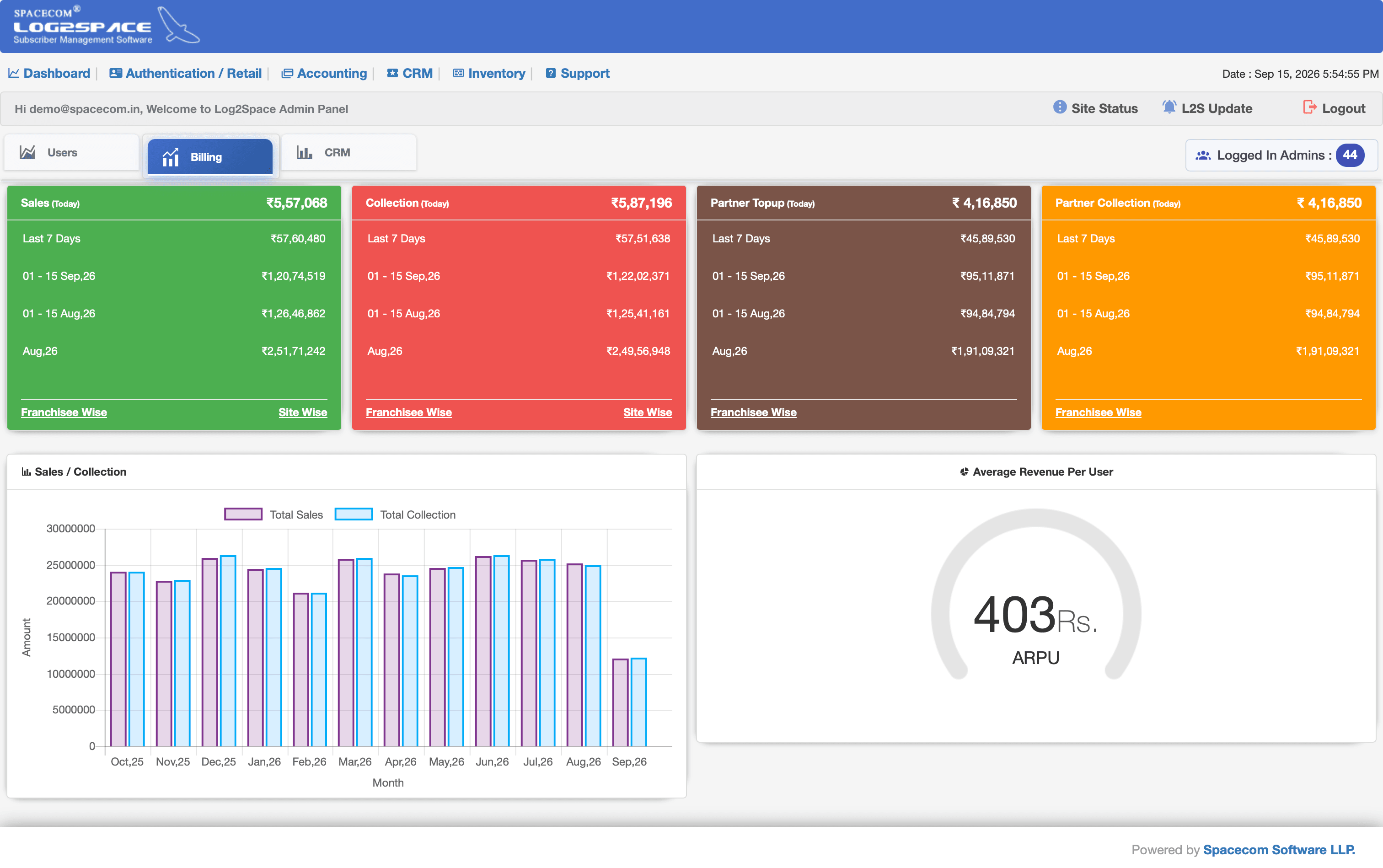Click the Sales / Collection chart icon
Image resolution: width=1383 pixels, height=868 pixels.
[27, 472]
